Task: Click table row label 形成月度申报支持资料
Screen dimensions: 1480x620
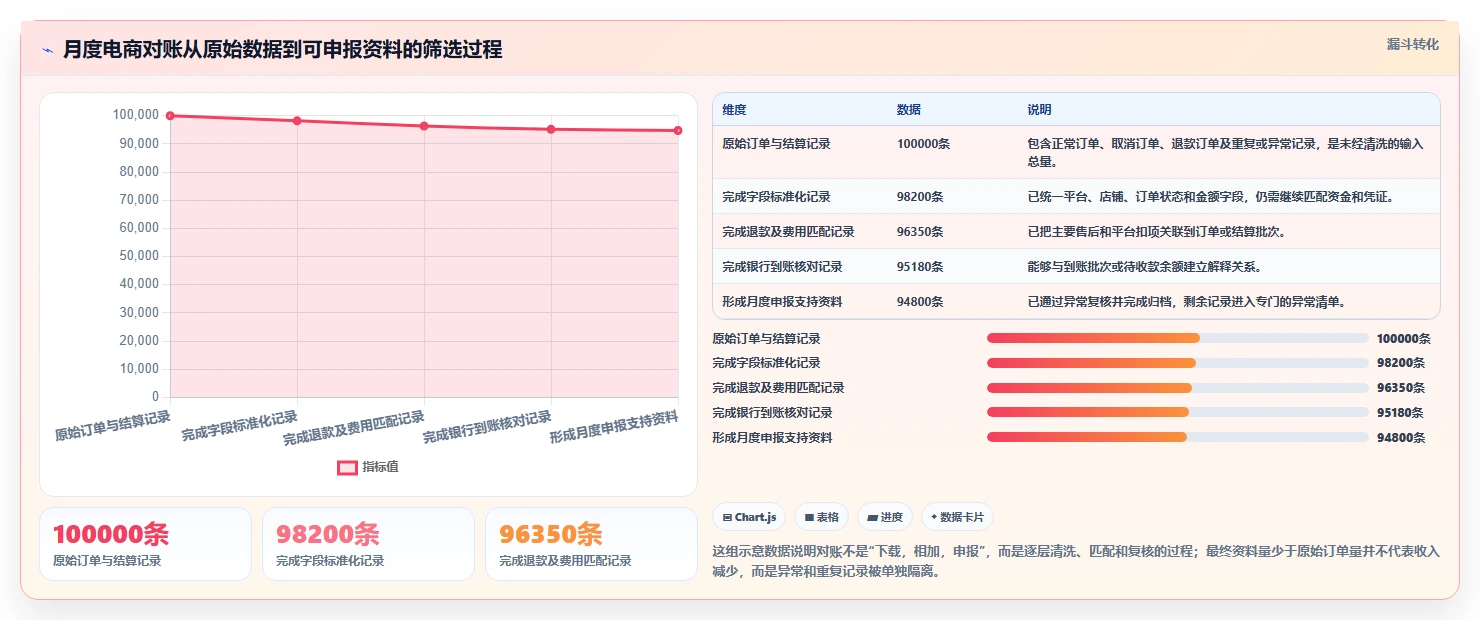Action: point(782,302)
